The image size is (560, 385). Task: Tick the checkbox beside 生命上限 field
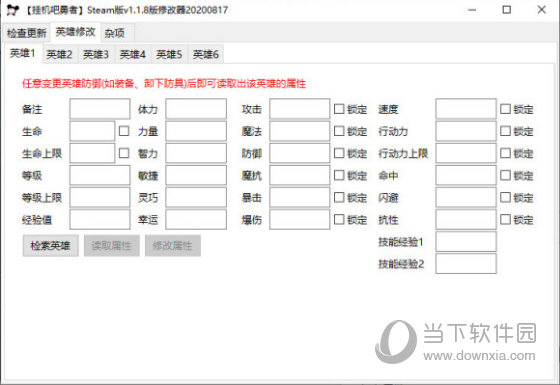[x=124, y=153]
